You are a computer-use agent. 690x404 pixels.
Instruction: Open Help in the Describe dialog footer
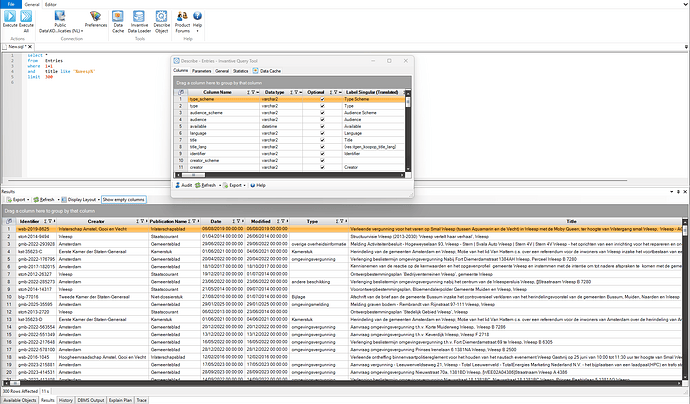pyautogui.click(x=258, y=185)
